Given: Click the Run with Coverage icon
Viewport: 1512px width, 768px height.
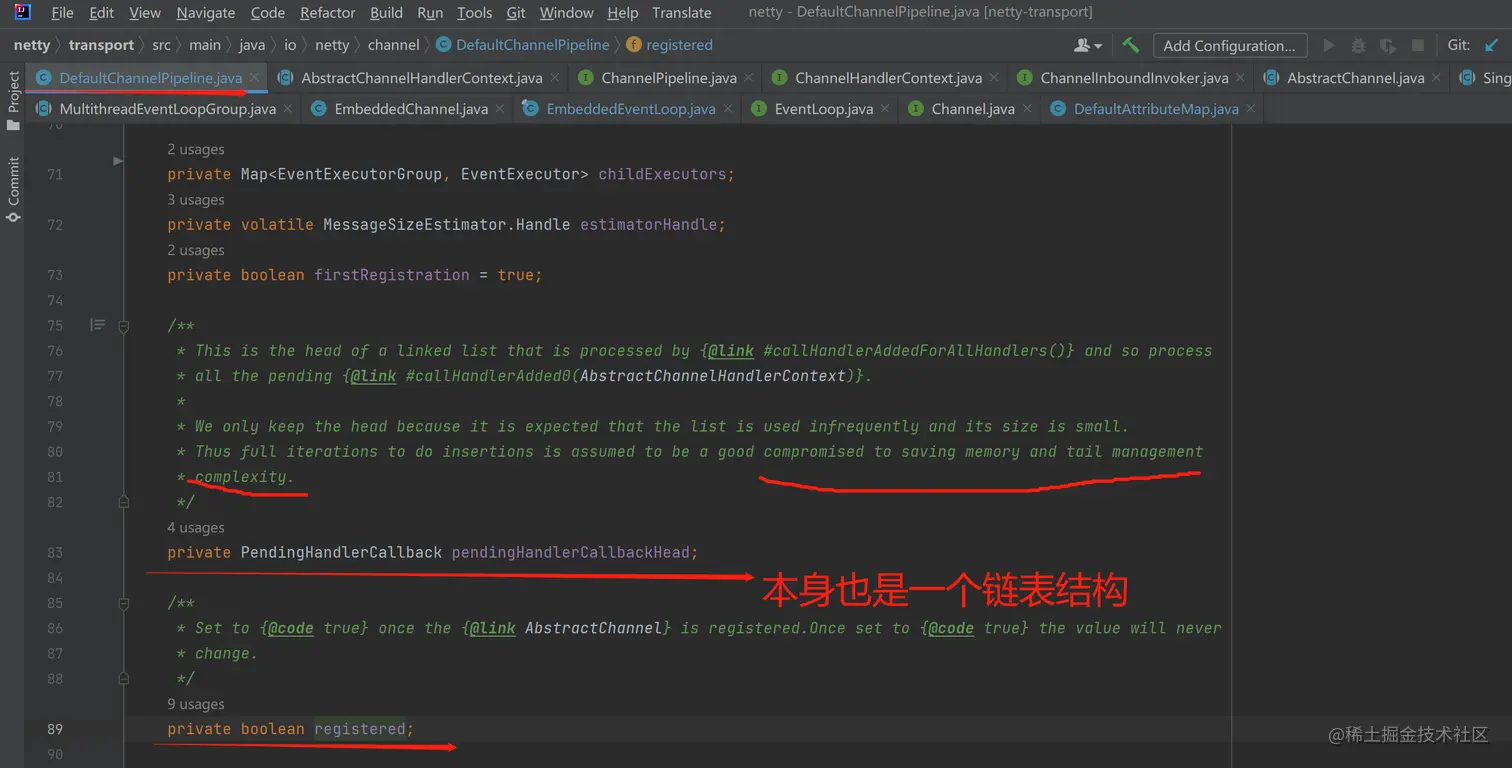Looking at the screenshot, I should pos(1388,45).
